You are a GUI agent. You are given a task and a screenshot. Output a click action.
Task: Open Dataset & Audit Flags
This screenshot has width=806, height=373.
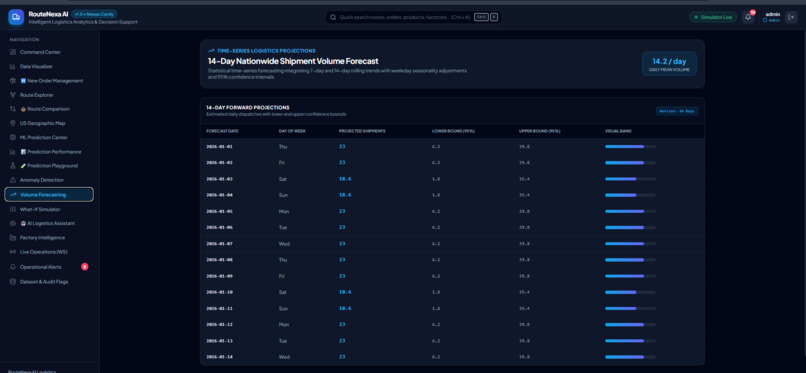49,282
